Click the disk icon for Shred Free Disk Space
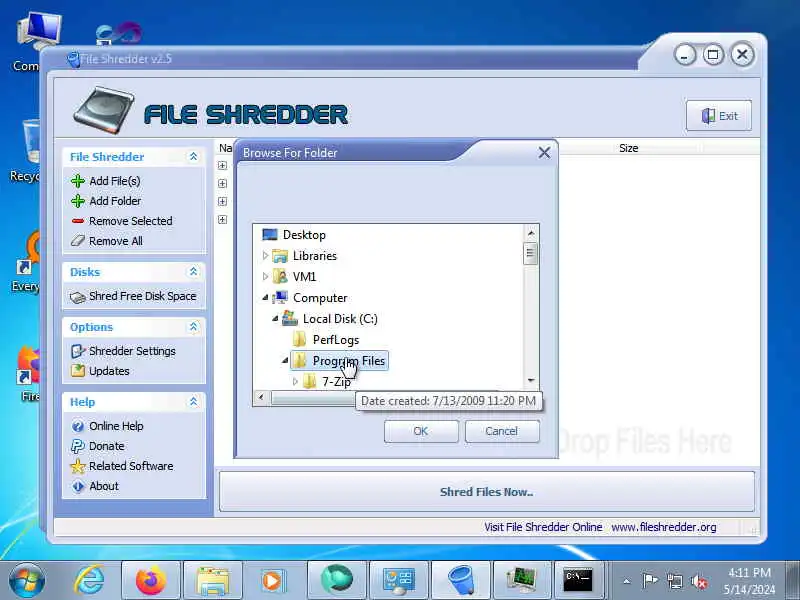Screen dimensions: 800x600 pyautogui.click(x=78, y=296)
